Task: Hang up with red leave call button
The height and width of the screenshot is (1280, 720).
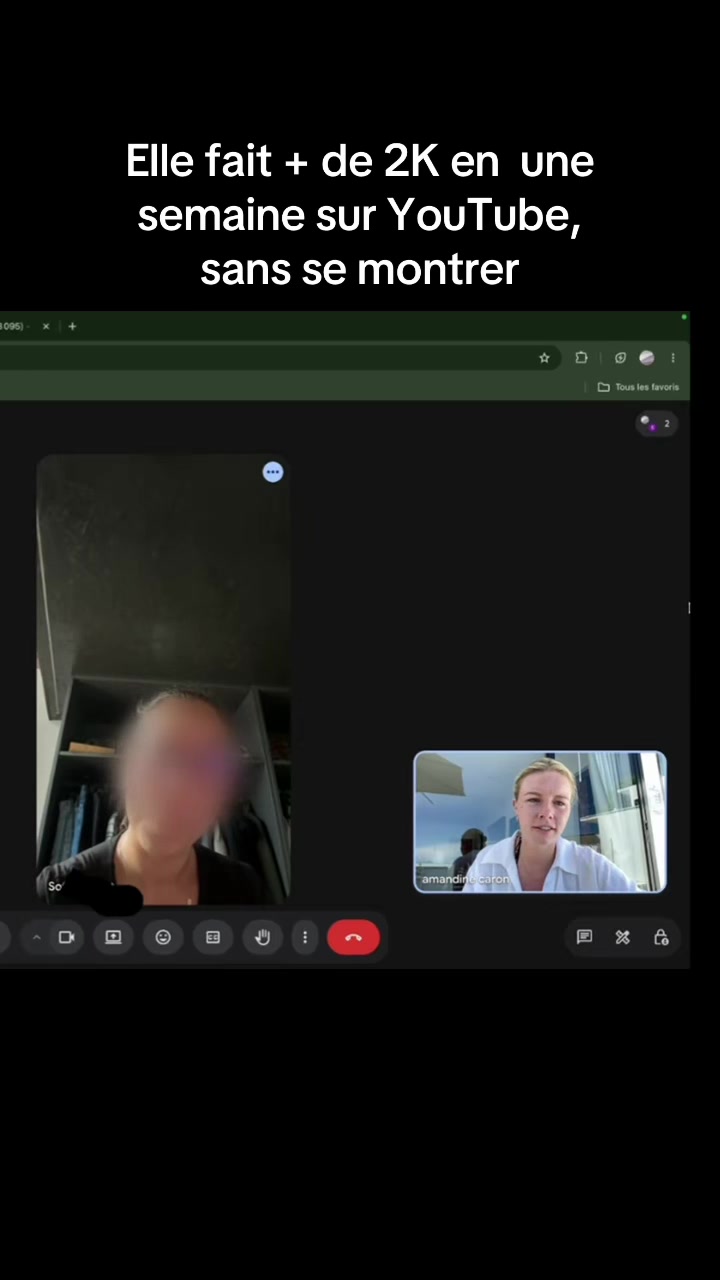Action: click(x=353, y=937)
